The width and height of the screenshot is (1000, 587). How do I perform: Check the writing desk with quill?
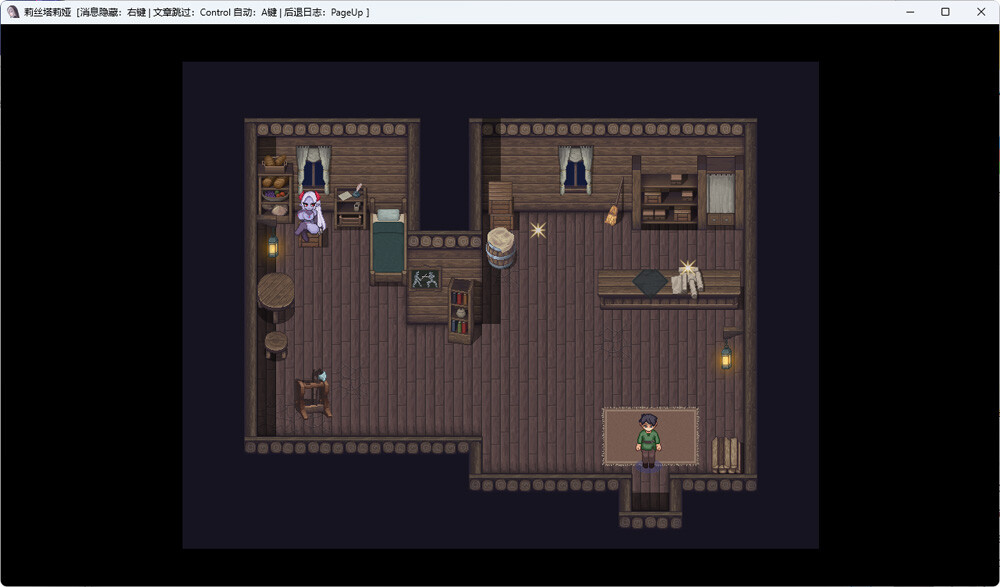click(x=350, y=205)
